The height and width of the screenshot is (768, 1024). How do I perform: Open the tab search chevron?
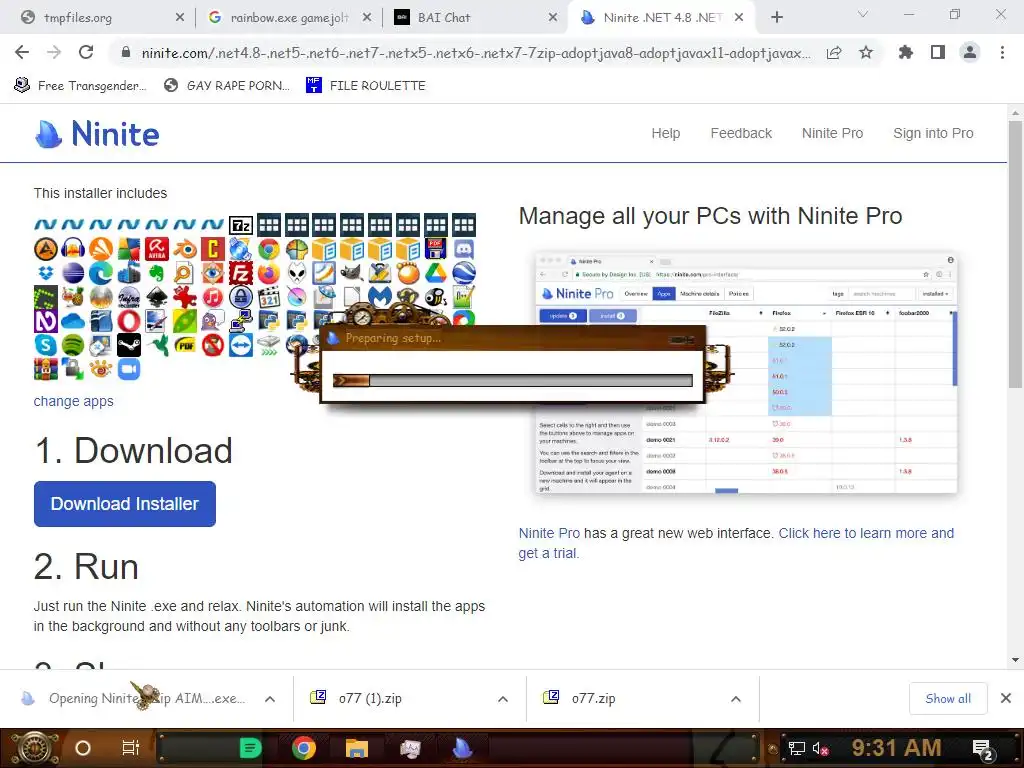coord(863,14)
